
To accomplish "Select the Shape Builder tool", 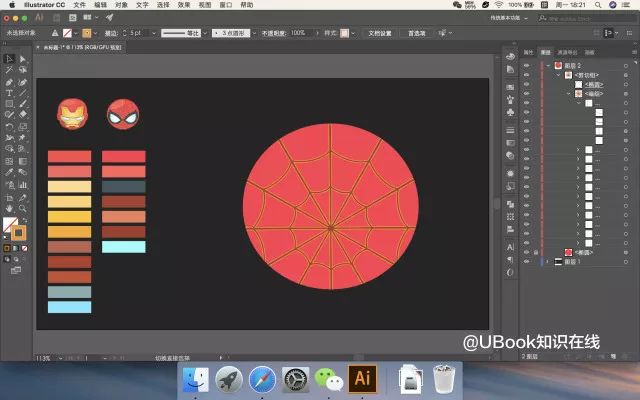I will (9, 149).
